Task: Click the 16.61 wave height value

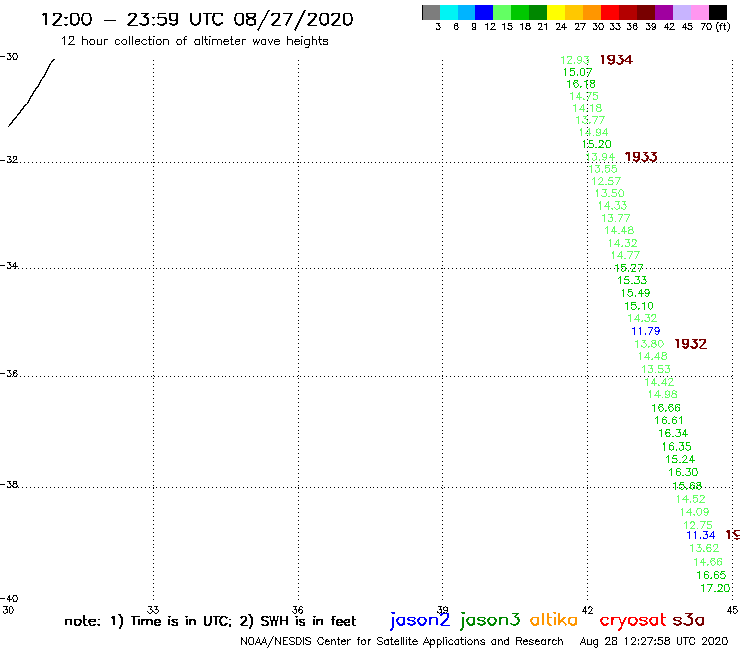Action: (x=669, y=420)
